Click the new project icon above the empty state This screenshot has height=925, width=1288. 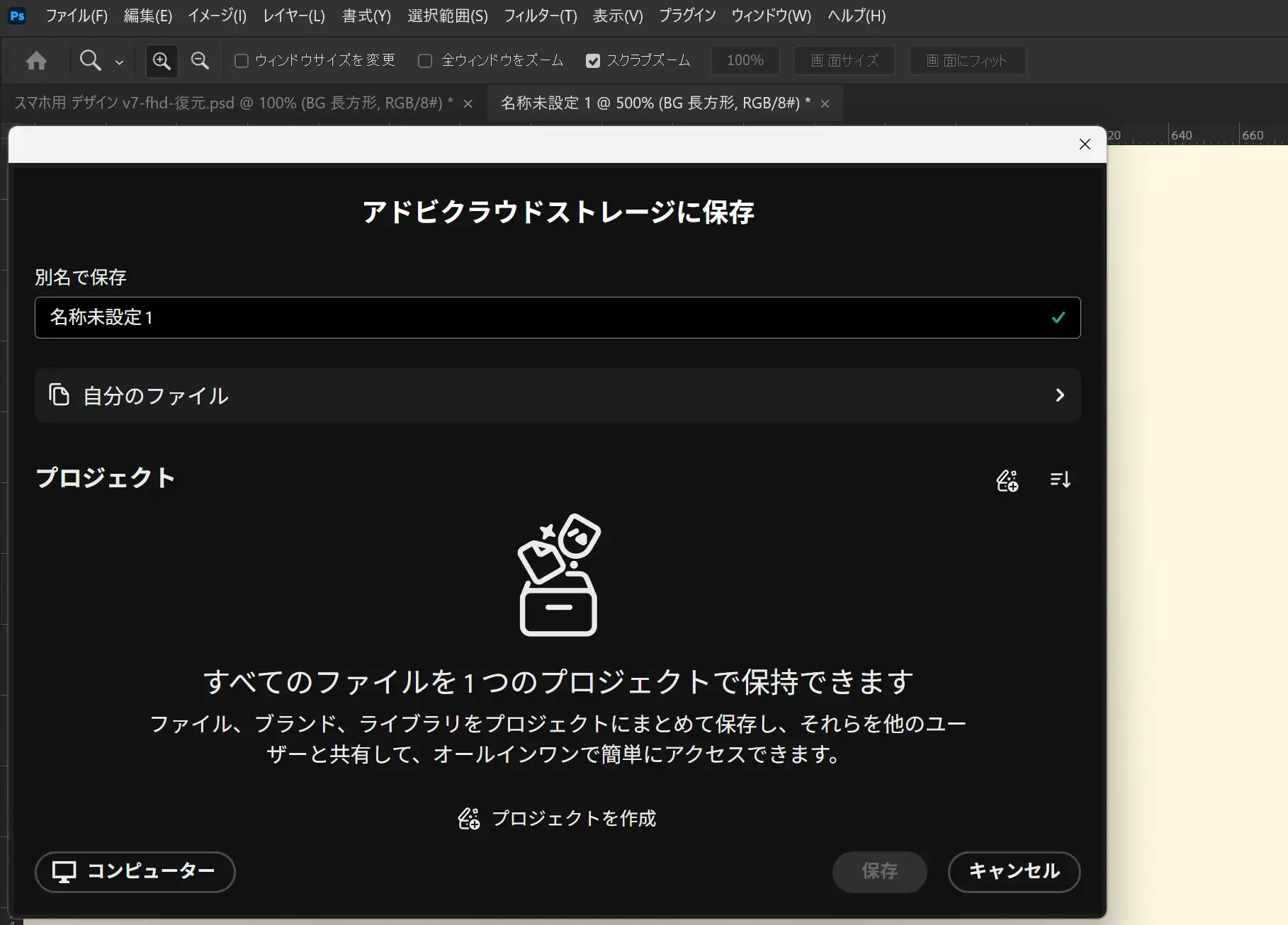pos(1007,479)
